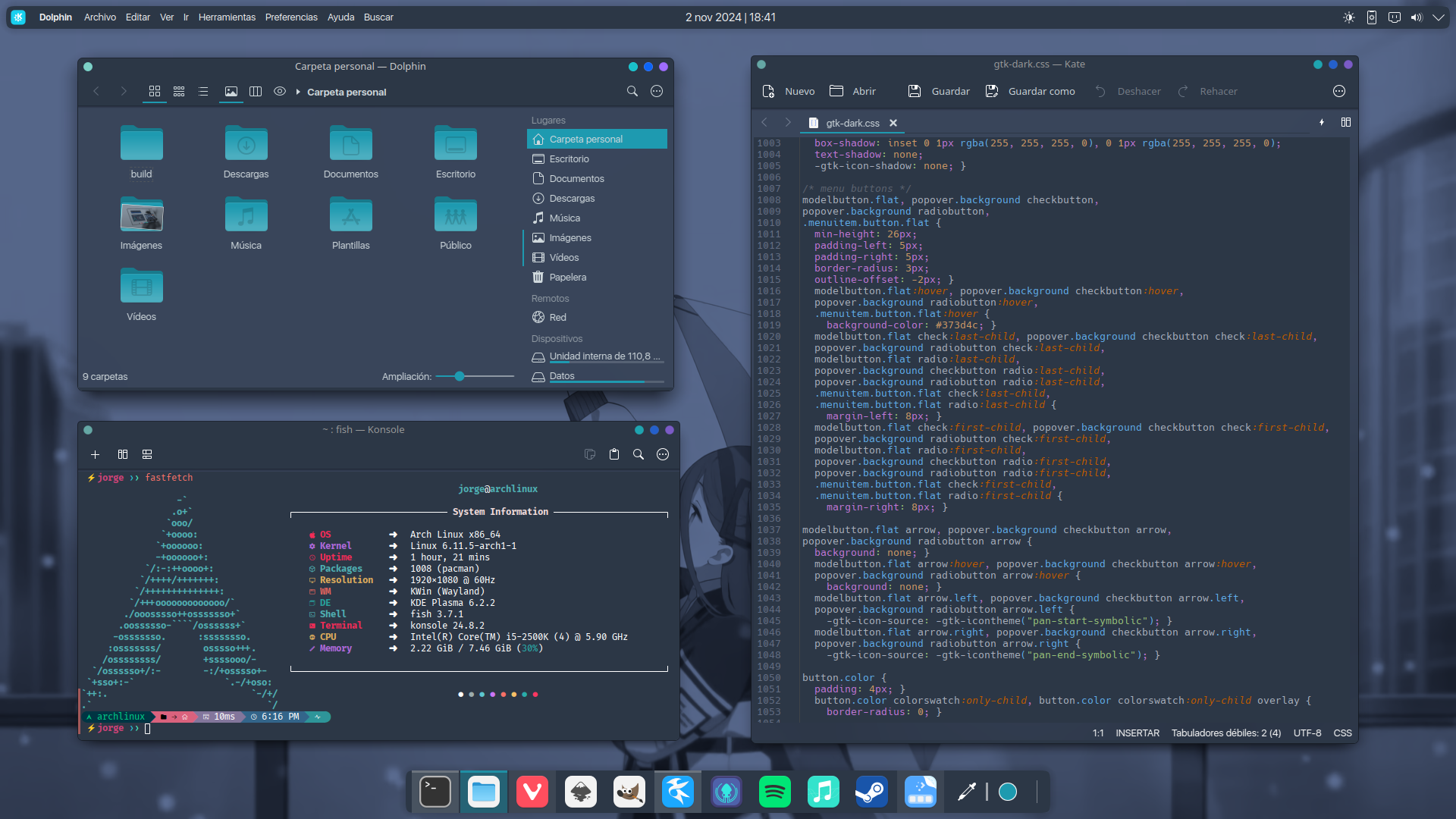Screen dimensions: 1456x819
Task: Launch Vivaldi browser from the dock
Action: tap(532, 792)
